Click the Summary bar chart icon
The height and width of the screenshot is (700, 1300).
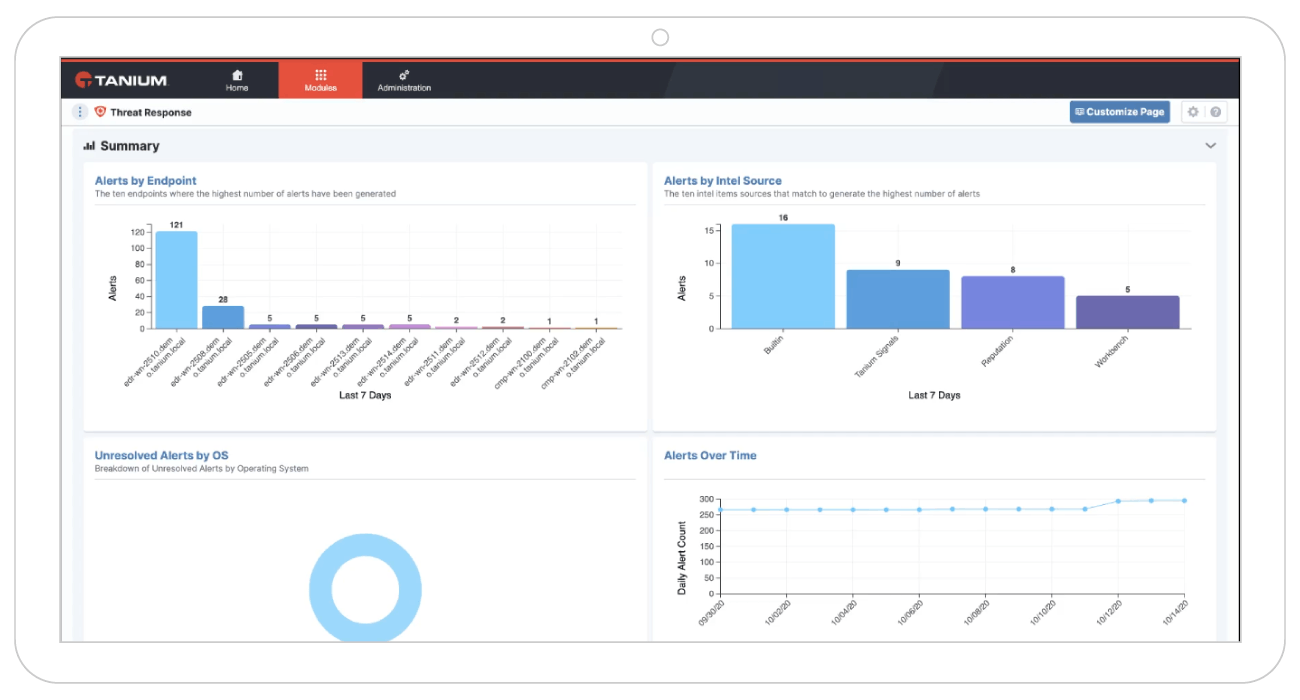coord(89,146)
